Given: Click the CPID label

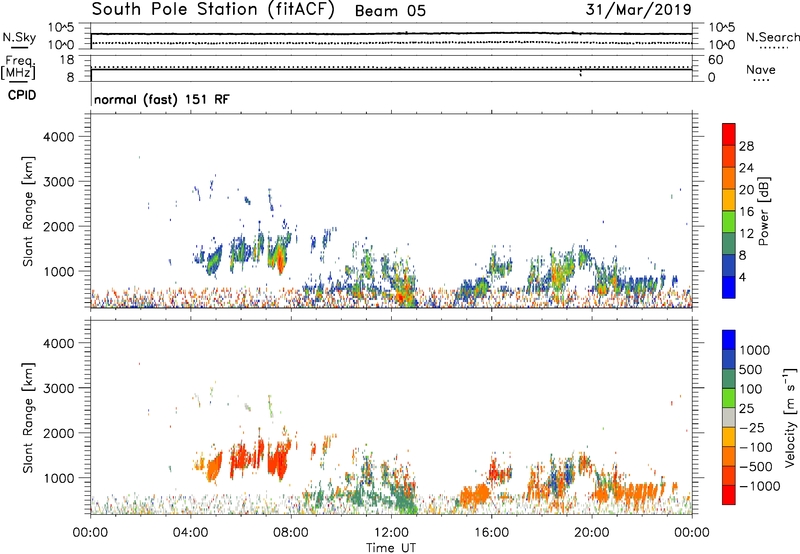Looking at the screenshot, I should point(22,95).
